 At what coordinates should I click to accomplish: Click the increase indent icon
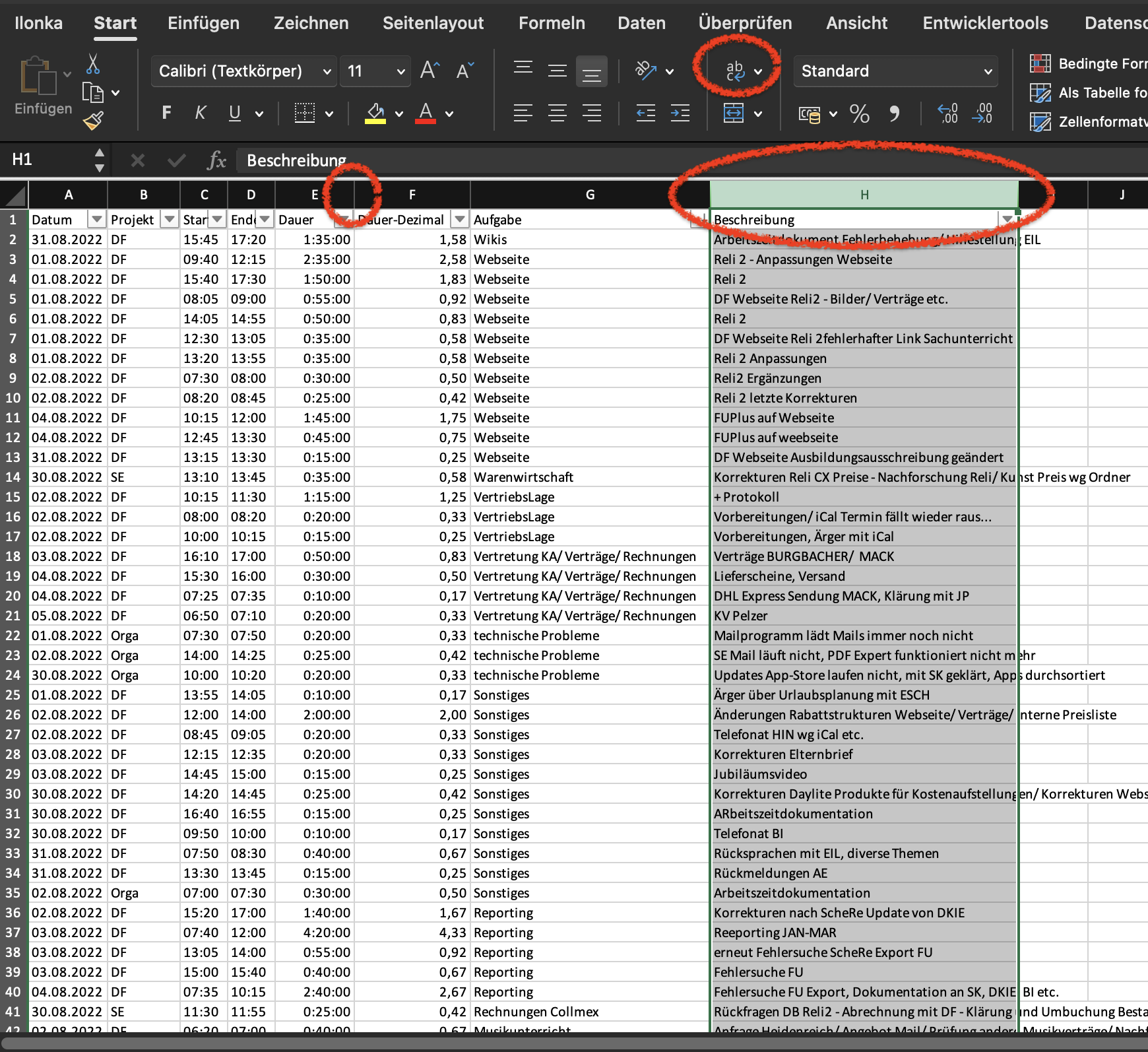(x=680, y=114)
